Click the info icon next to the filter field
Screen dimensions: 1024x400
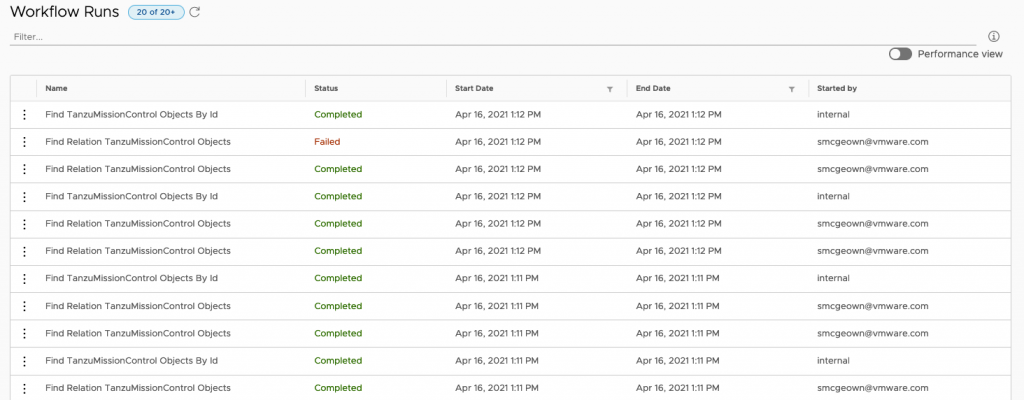(994, 37)
